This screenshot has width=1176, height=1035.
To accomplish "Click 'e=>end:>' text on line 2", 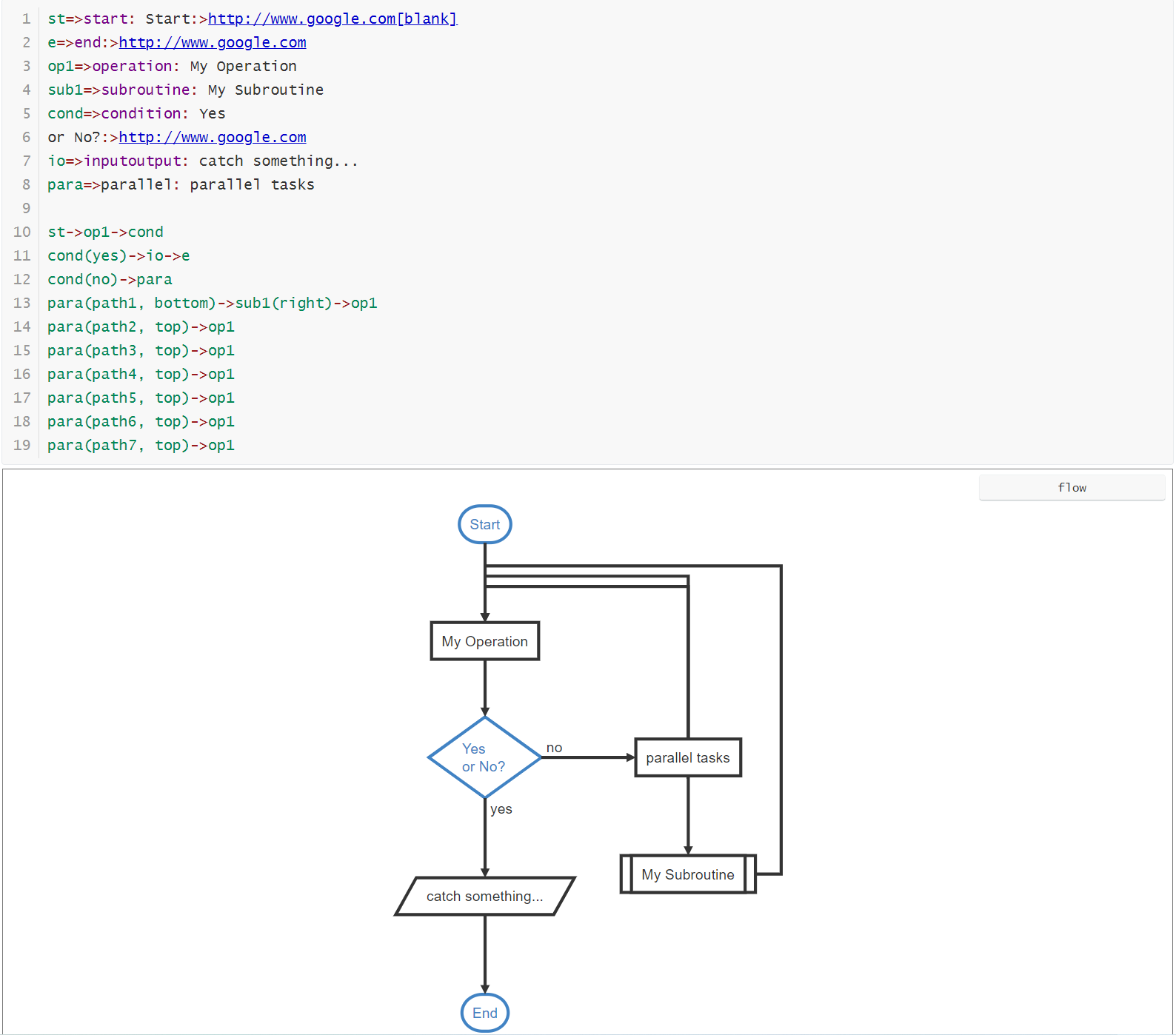I will 83,42.
